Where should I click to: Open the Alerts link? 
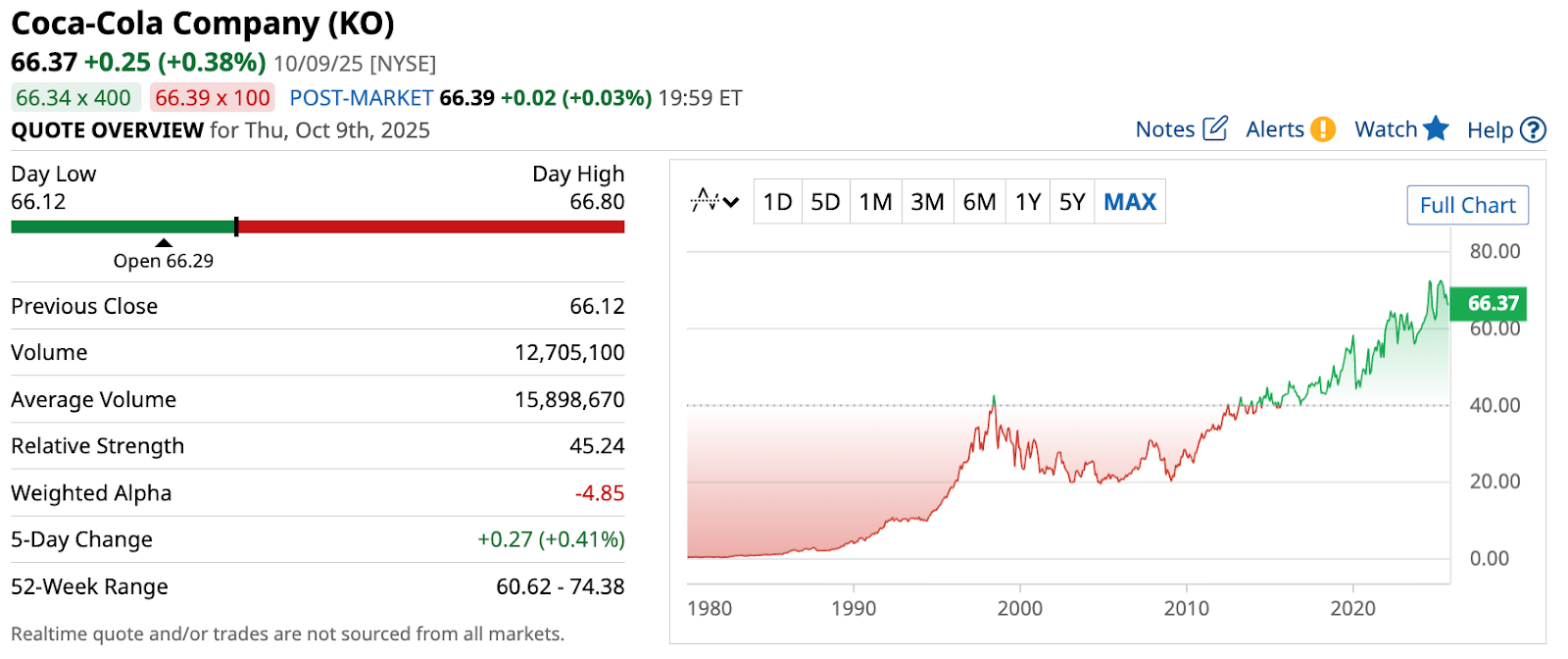(1274, 129)
